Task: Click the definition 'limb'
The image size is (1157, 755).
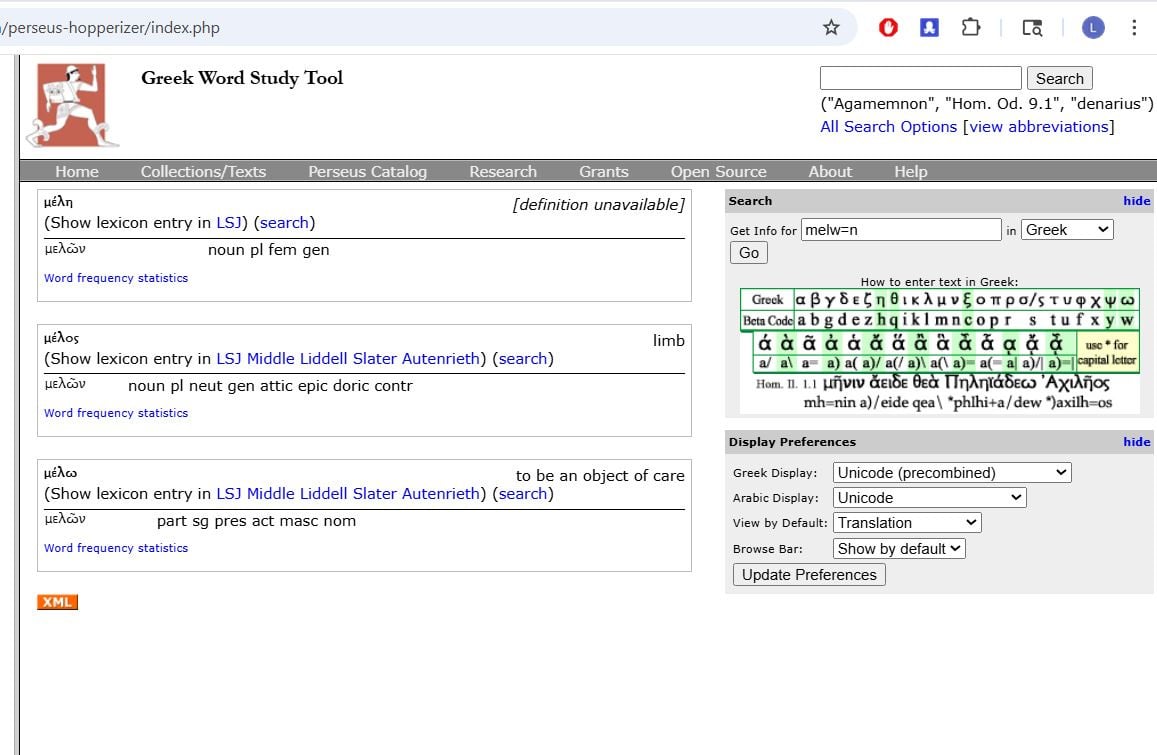Action: click(x=669, y=340)
